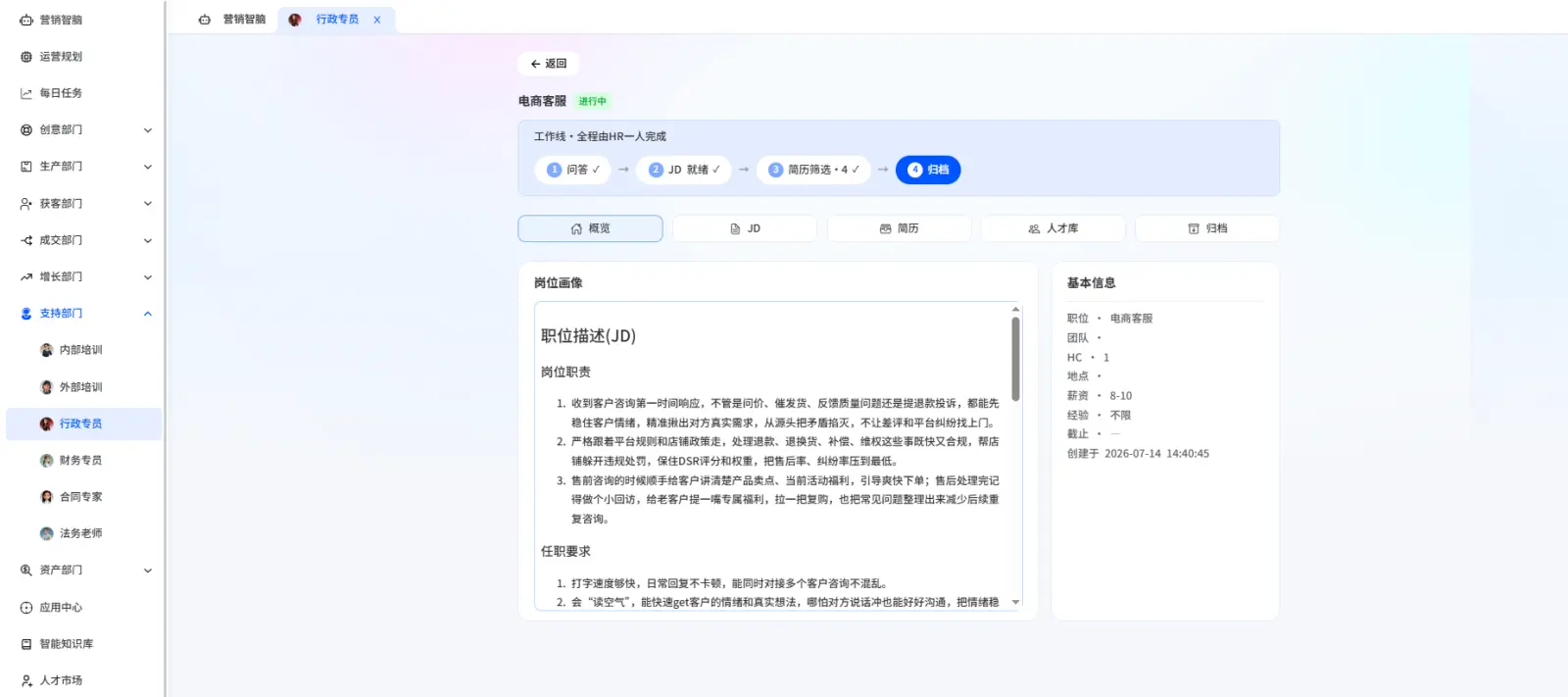Click the 工作线 · 全程由HR一人完成 label
The width and height of the screenshot is (1568, 697).
tap(600, 136)
